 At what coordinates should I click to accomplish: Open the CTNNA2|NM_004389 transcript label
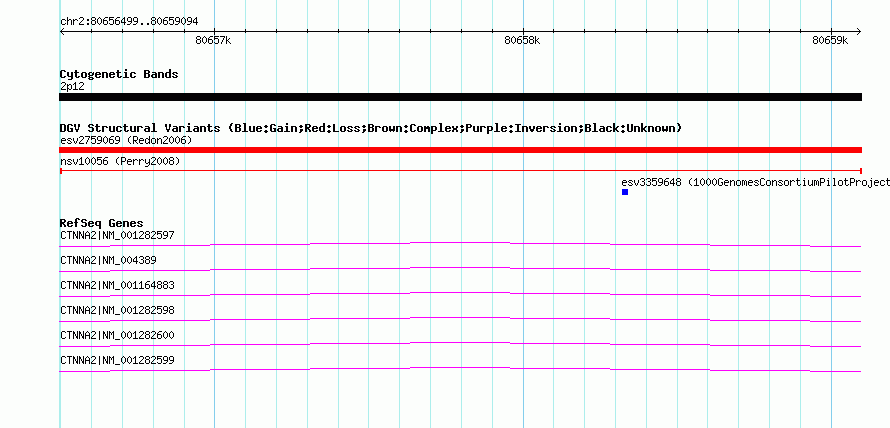[x=108, y=260]
